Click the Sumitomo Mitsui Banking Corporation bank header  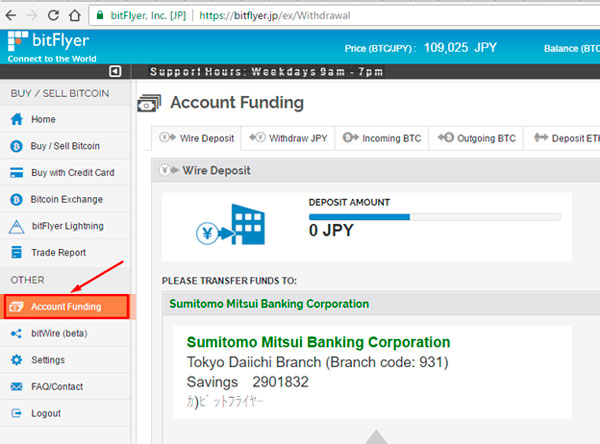[x=381, y=304]
